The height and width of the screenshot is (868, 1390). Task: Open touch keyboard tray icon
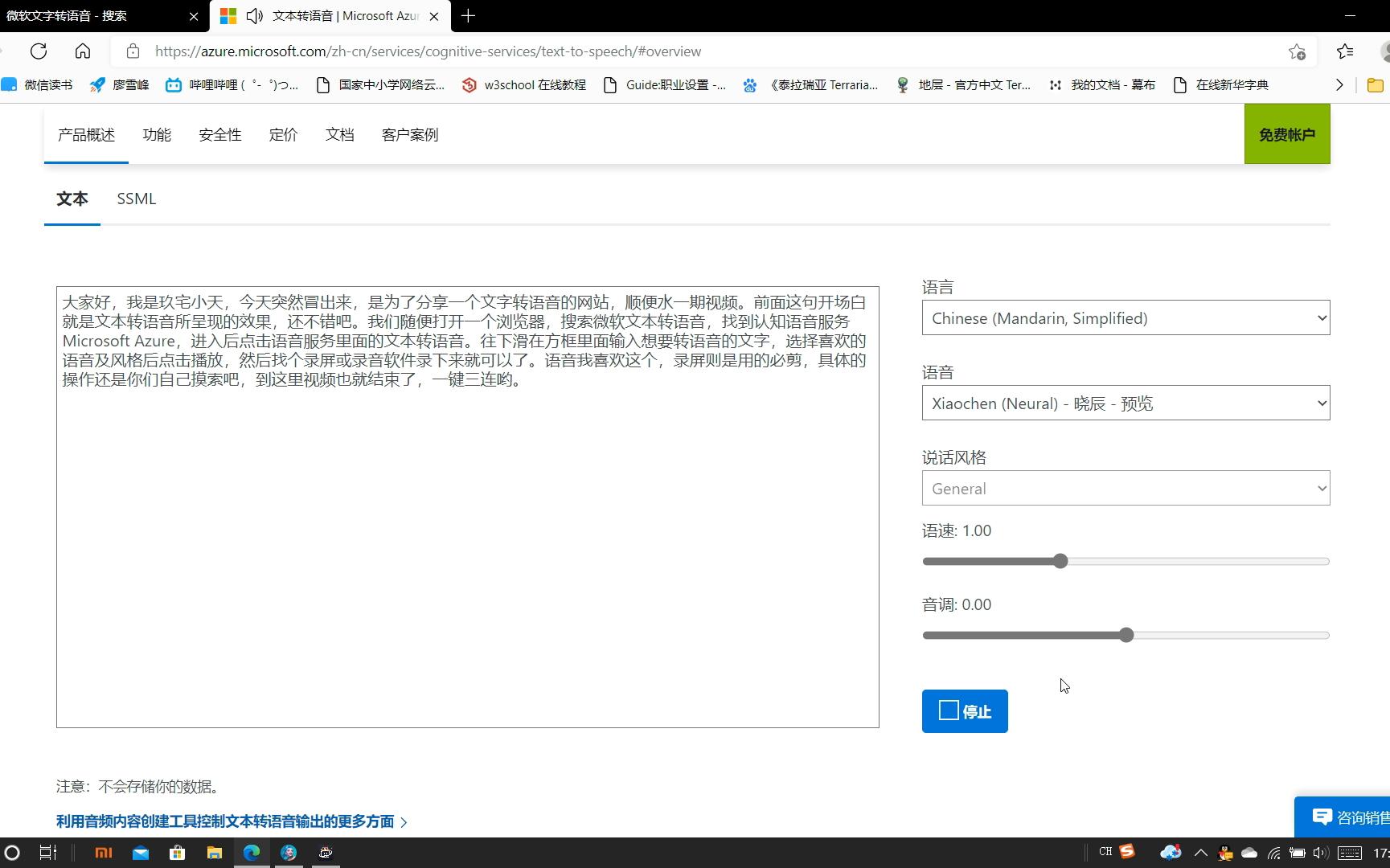point(1350,853)
